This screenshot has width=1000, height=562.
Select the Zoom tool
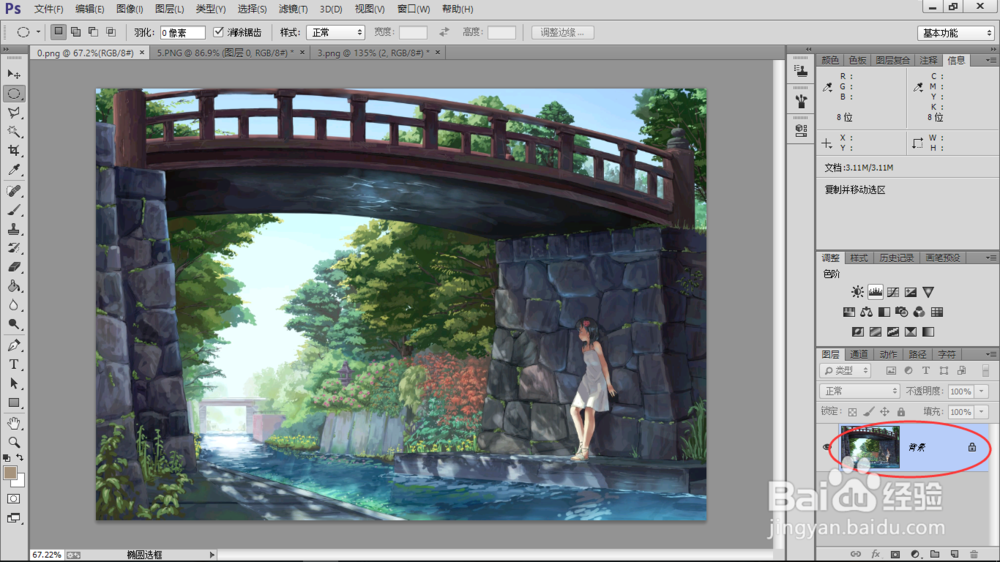click(x=14, y=442)
